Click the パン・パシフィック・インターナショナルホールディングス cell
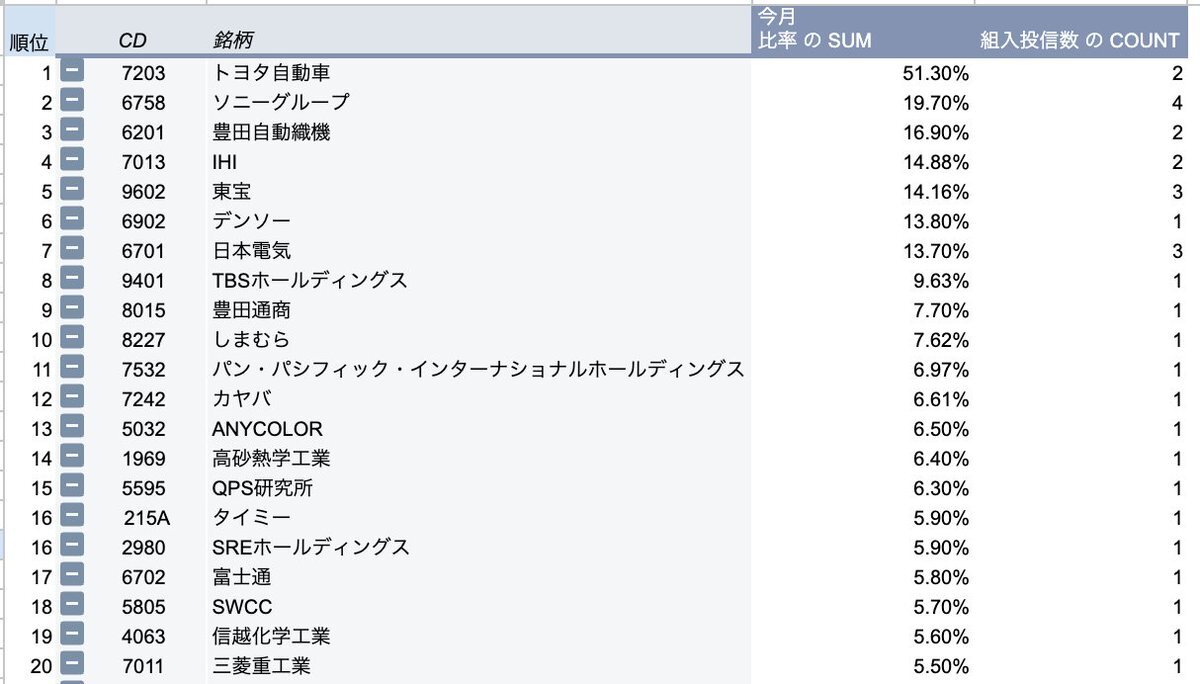 [477, 369]
